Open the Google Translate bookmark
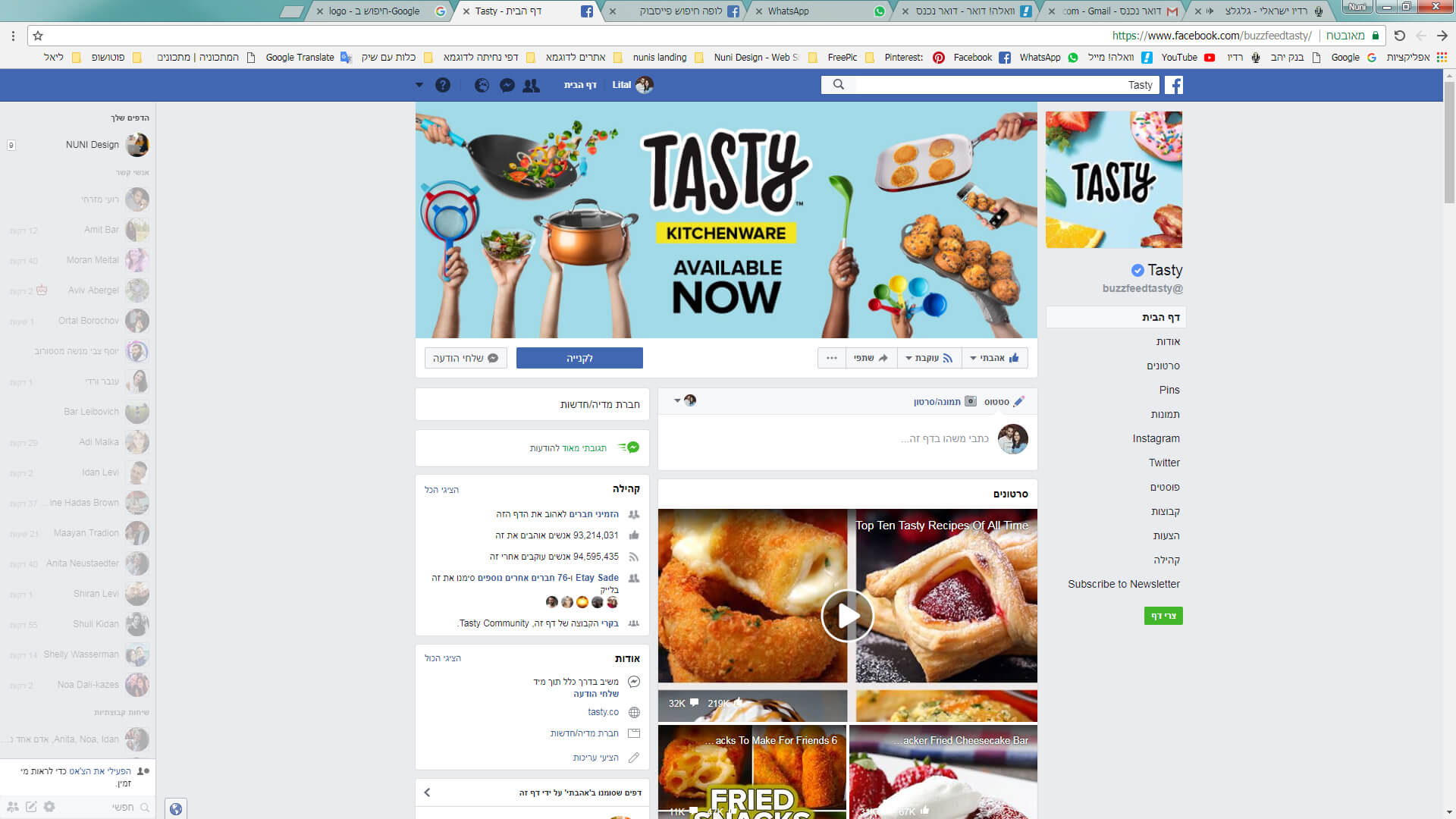1456x819 pixels. coord(308,58)
